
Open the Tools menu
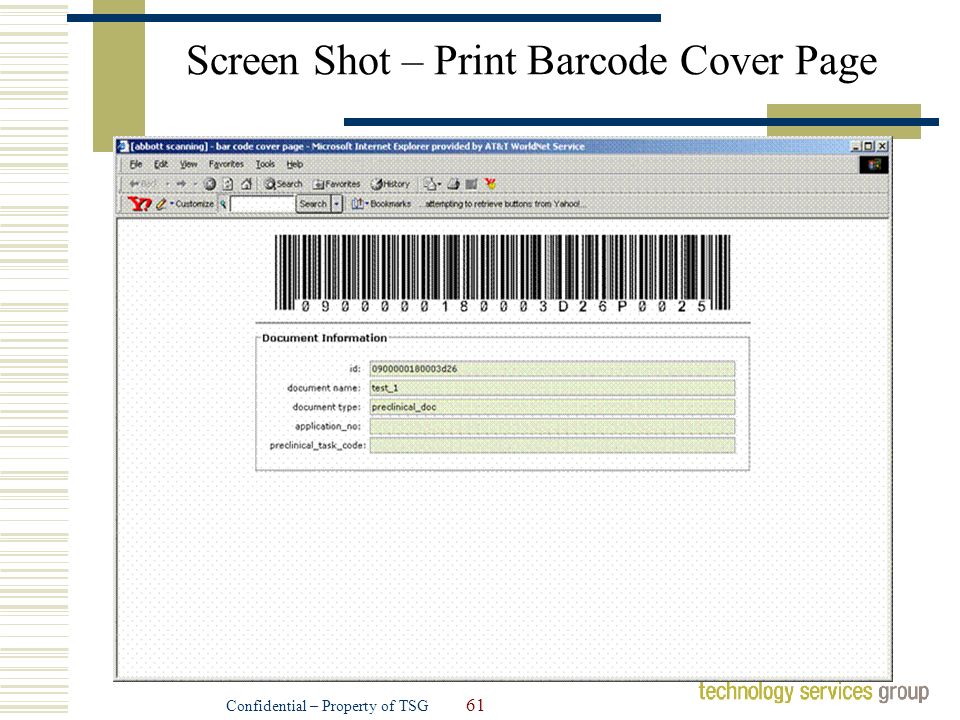coord(265,164)
